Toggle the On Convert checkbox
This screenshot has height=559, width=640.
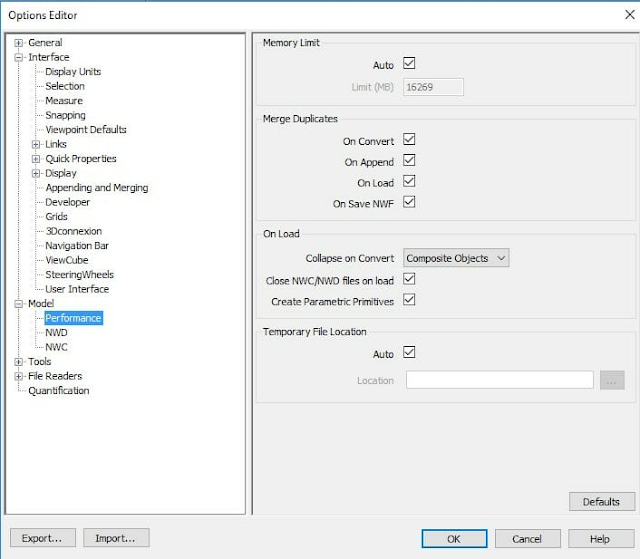click(409, 139)
